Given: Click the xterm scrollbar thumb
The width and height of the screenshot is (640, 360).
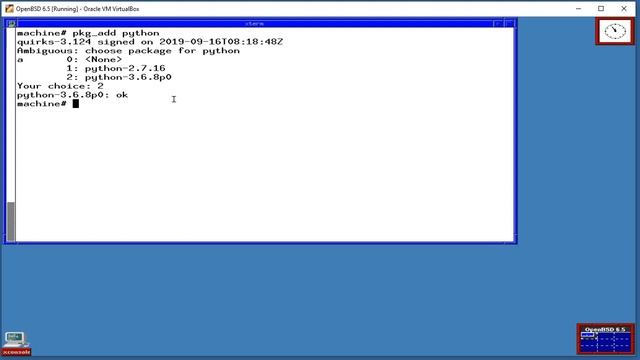Looking at the screenshot, I should (11, 222).
